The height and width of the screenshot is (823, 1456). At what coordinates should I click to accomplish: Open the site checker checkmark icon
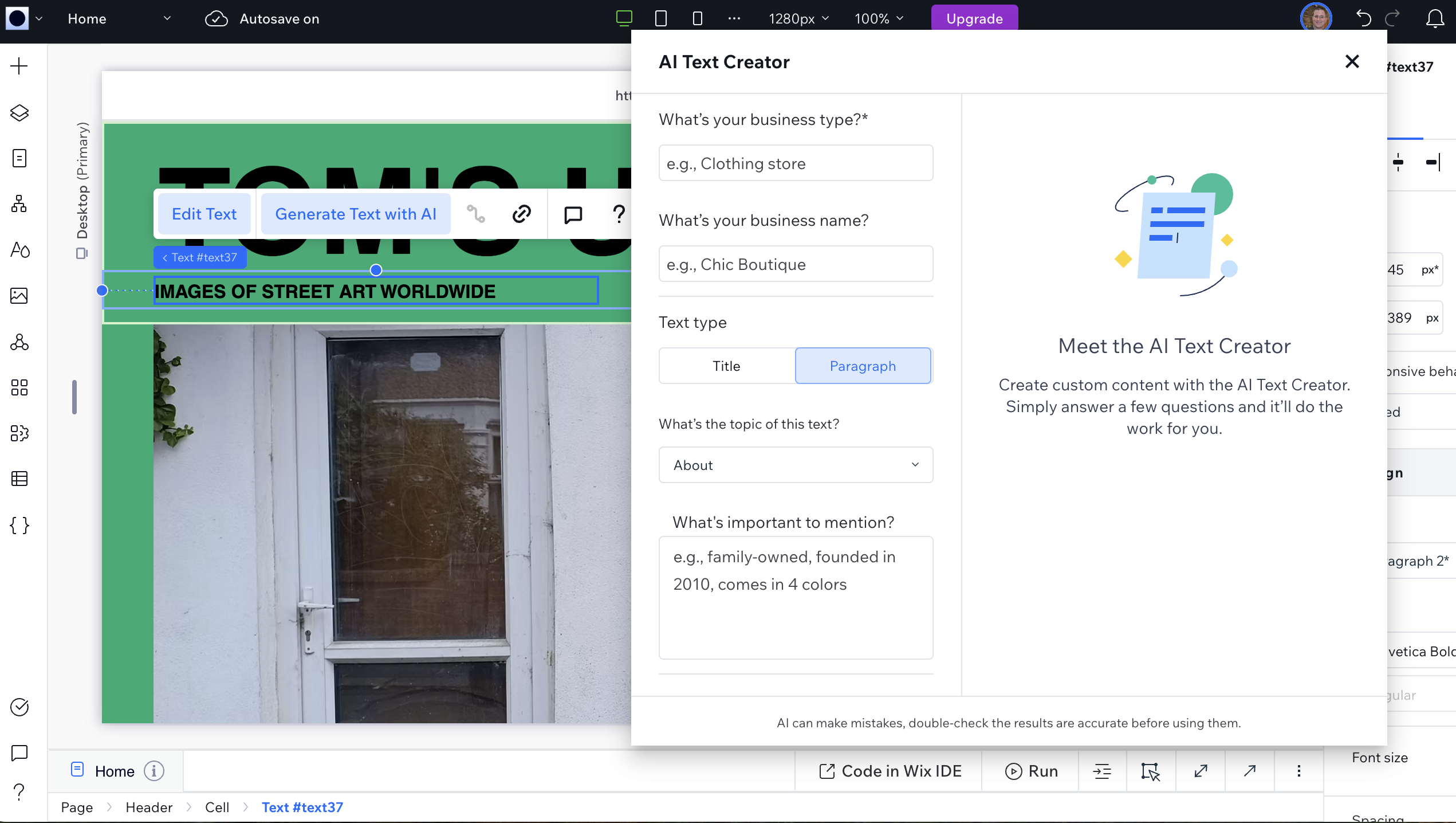19,707
